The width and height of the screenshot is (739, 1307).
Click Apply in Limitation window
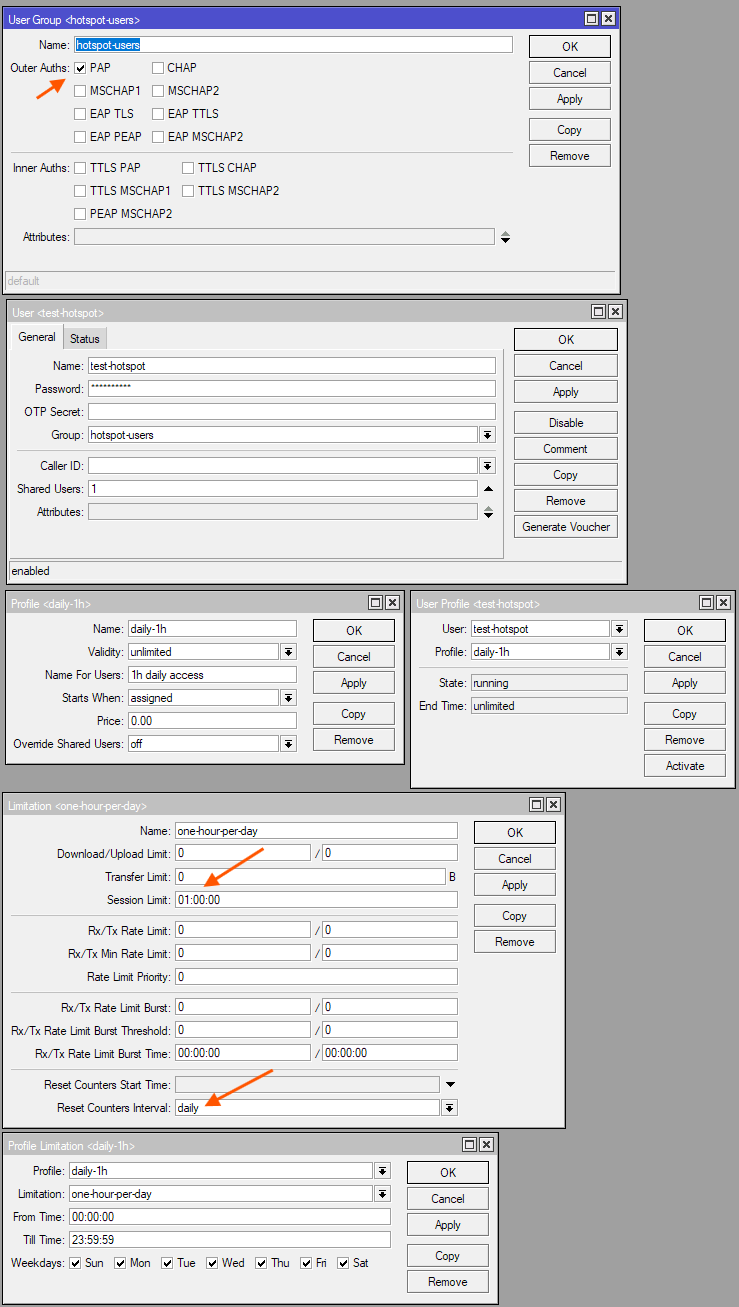click(515, 885)
